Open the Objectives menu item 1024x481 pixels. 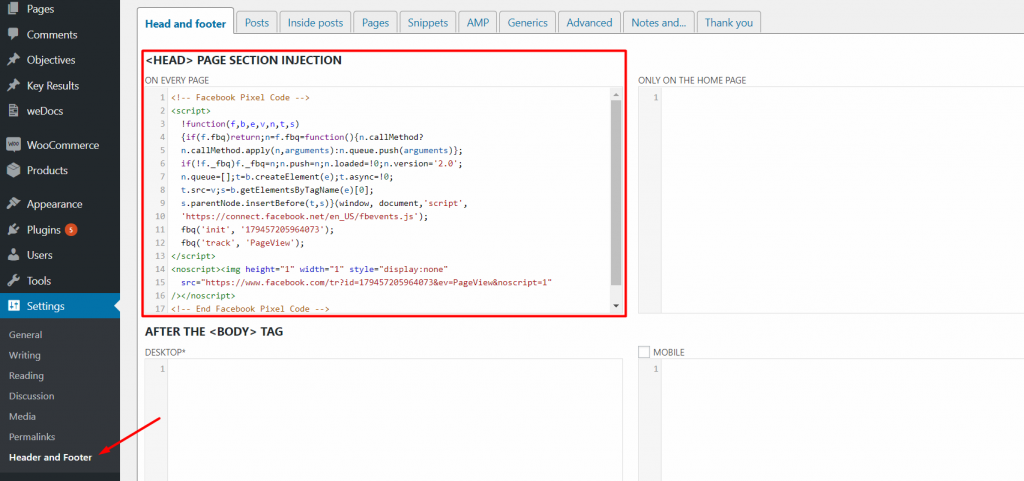(51, 60)
